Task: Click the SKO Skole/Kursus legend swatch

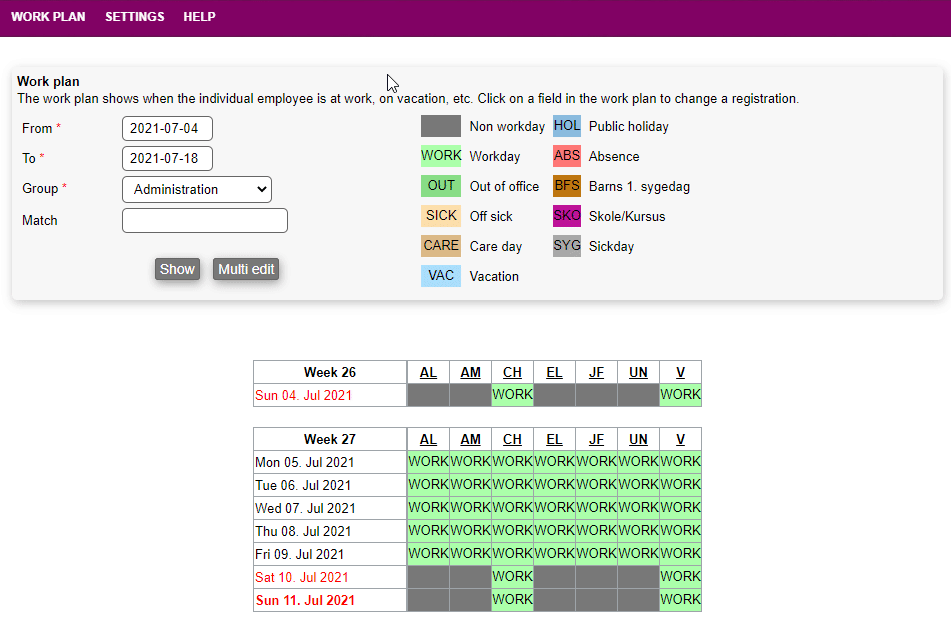Action: point(567,216)
